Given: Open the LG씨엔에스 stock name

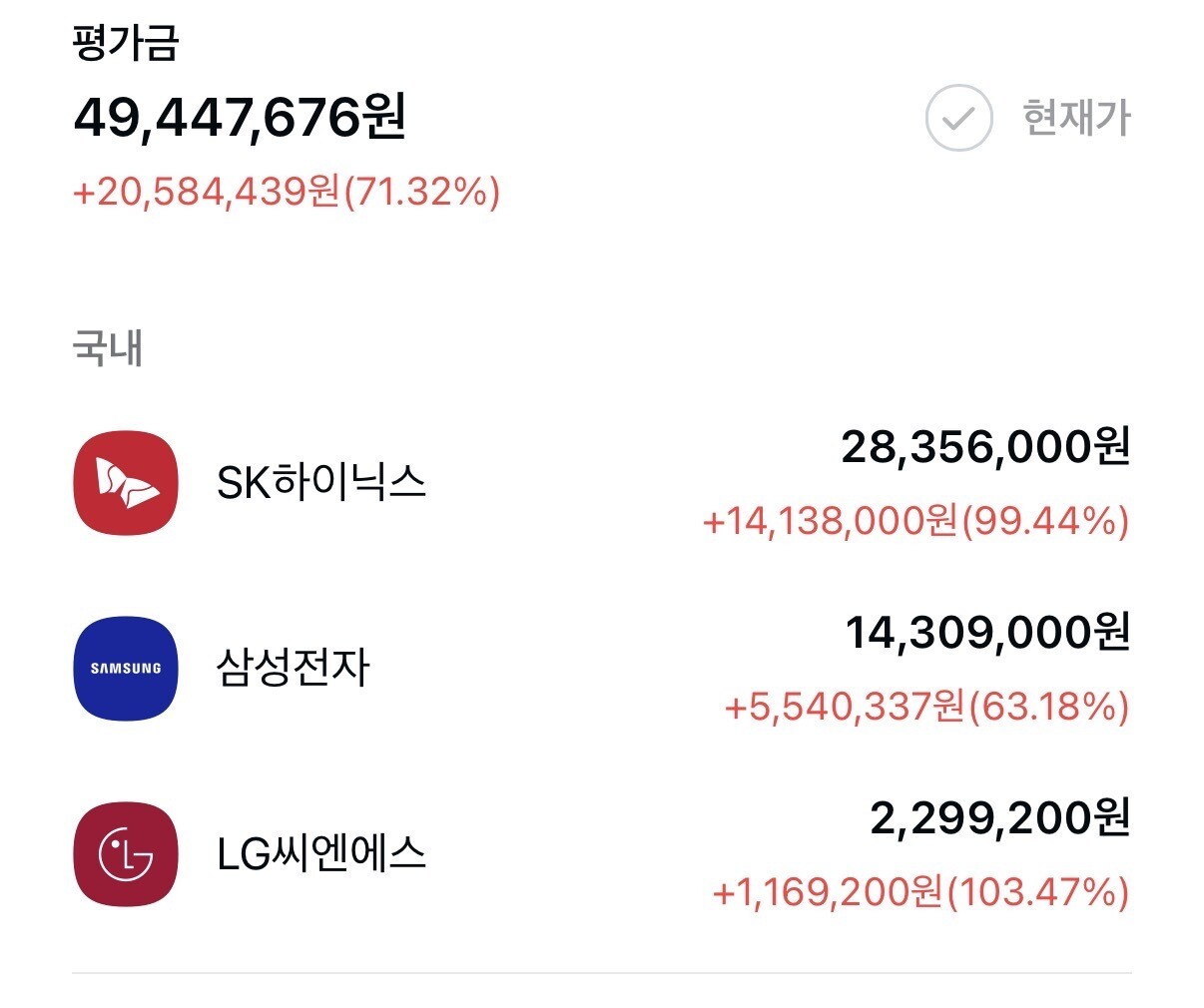Looking at the screenshot, I should pos(321,854).
